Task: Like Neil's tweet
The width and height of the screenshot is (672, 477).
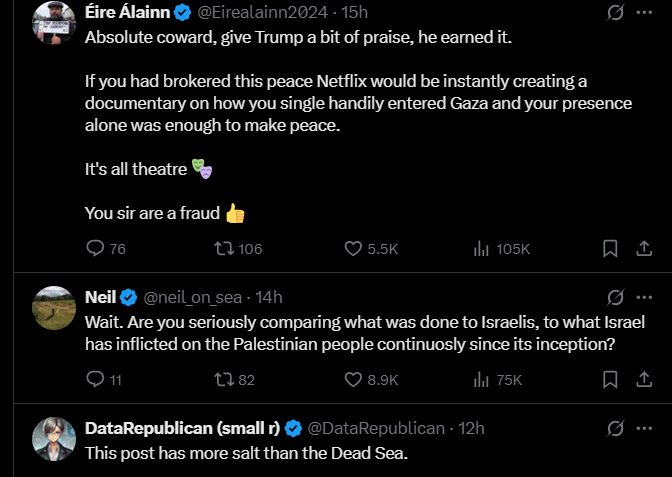Action: (x=353, y=379)
